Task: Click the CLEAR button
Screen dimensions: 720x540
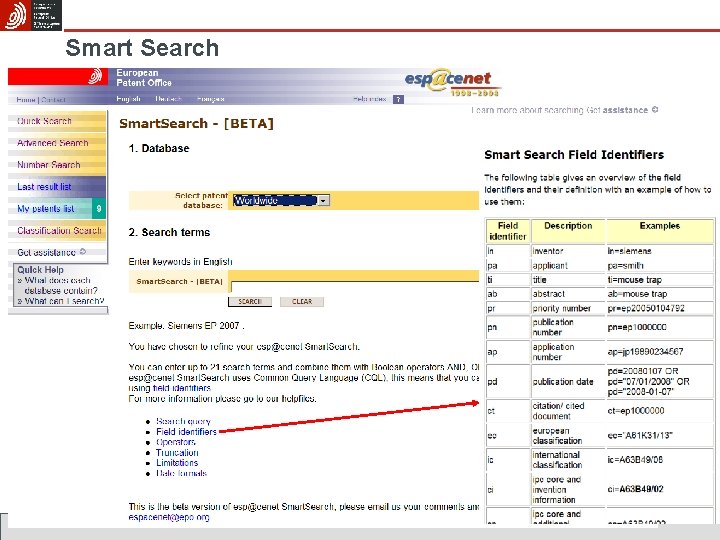Action: [x=302, y=302]
